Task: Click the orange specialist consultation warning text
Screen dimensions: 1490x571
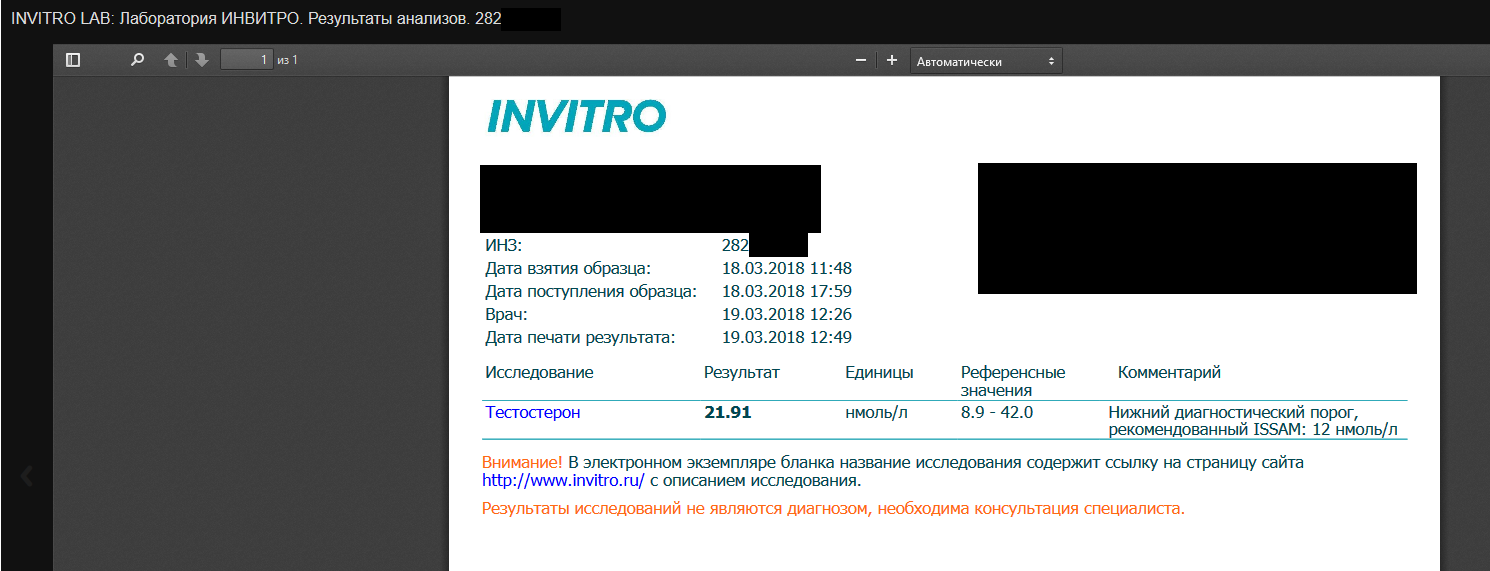Action: click(833, 509)
